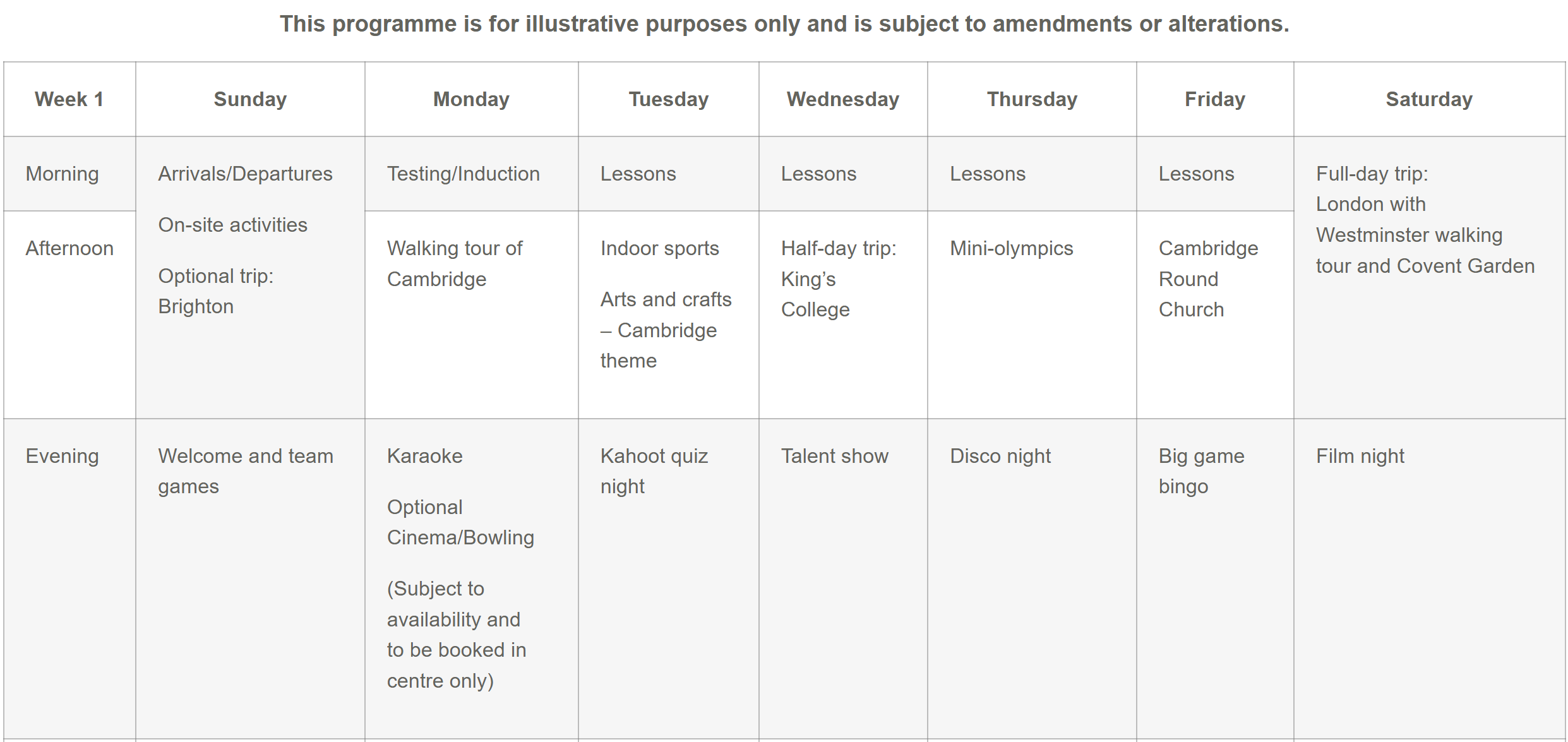Click the Afternoon row label

(x=69, y=248)
